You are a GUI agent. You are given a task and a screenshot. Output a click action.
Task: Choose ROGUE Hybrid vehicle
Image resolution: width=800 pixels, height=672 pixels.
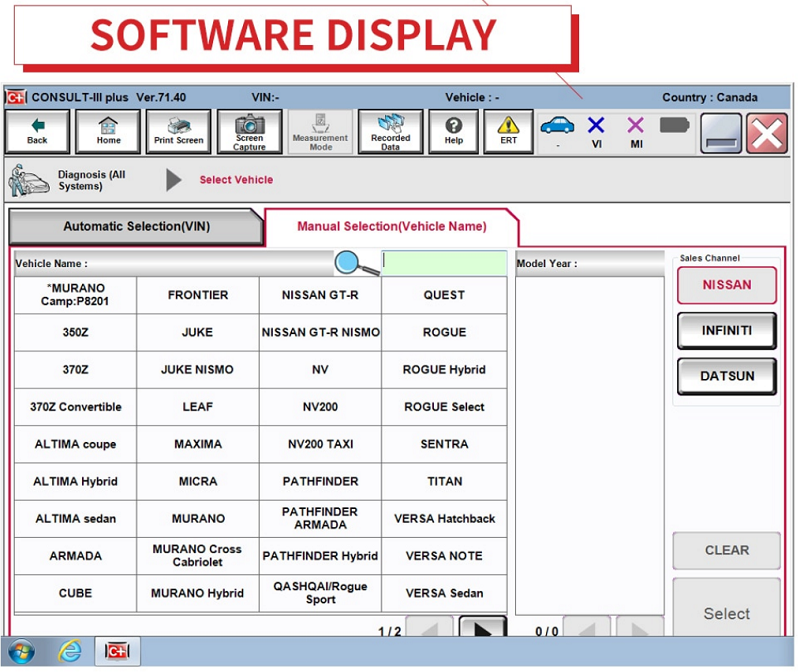pos(444,369)
